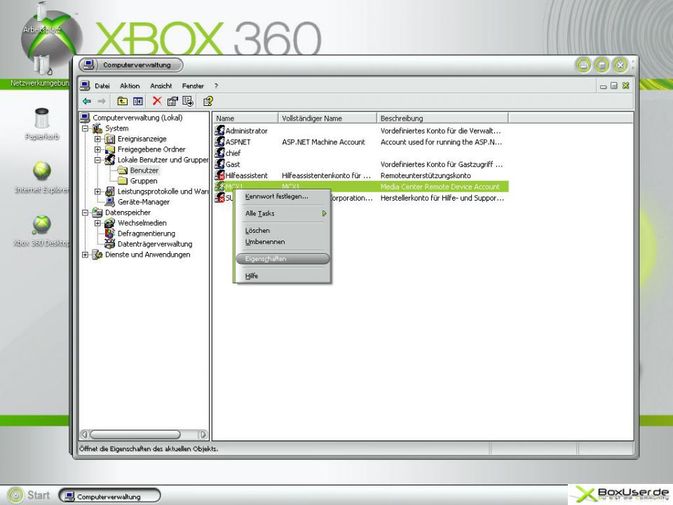
Task: Click the Administrator user account icon
Action: coord(220,130)
